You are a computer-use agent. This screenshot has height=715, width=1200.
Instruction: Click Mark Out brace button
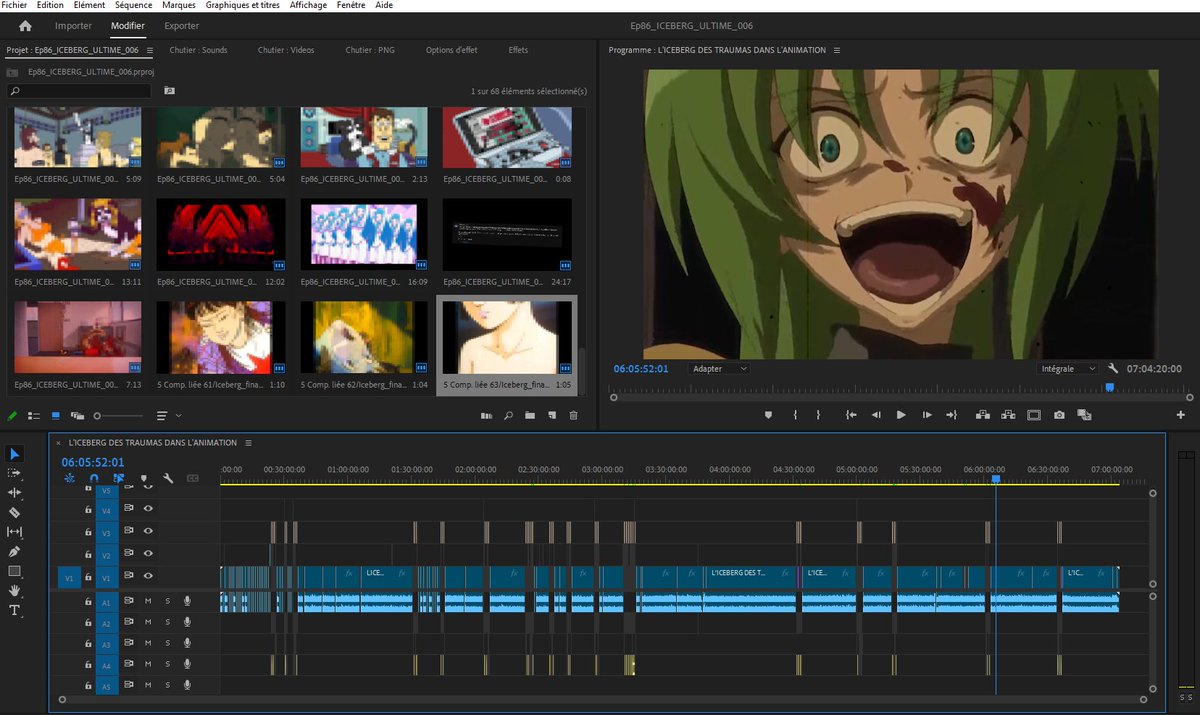(818, 414)
